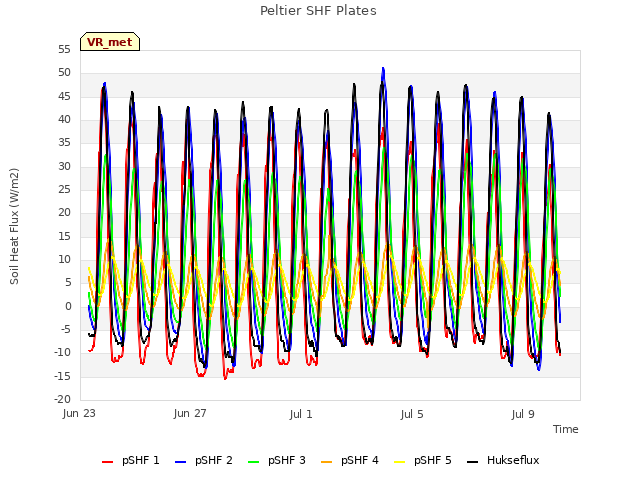Click the -20 y-axis tick label
This screenshot has width=640, height=480.
click(62, 400)
